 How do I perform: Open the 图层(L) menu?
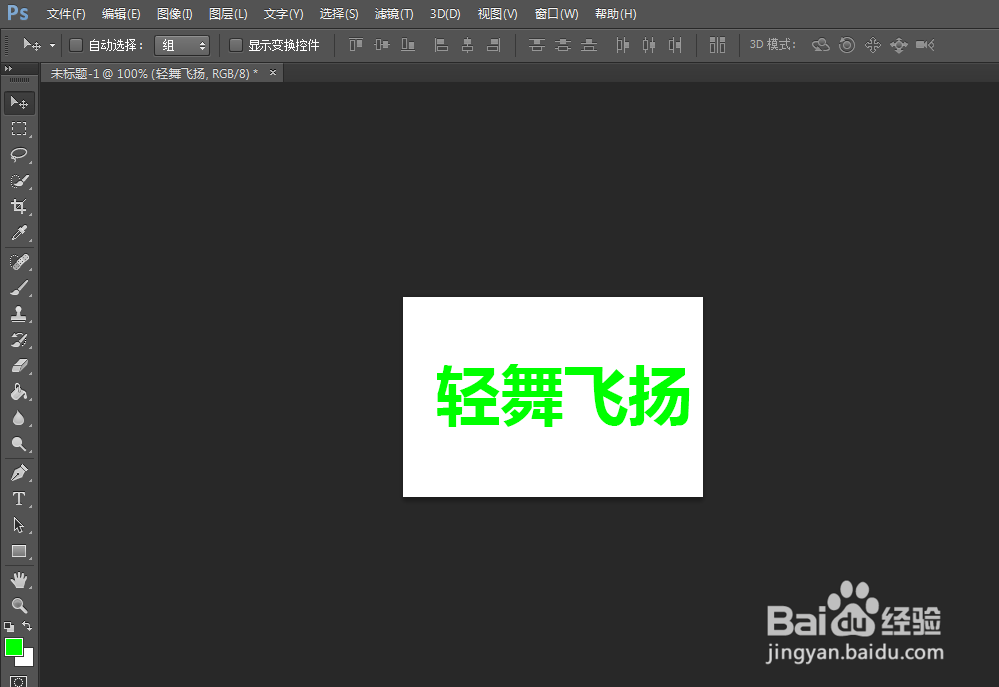pyautogui.click(x=228, y=13)
